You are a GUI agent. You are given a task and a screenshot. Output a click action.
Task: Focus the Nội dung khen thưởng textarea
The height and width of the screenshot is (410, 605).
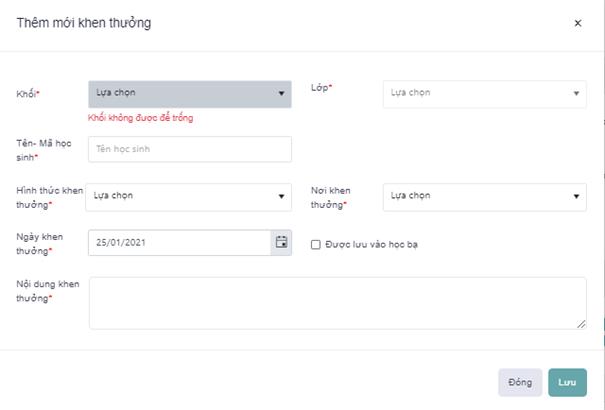[337, 303]
